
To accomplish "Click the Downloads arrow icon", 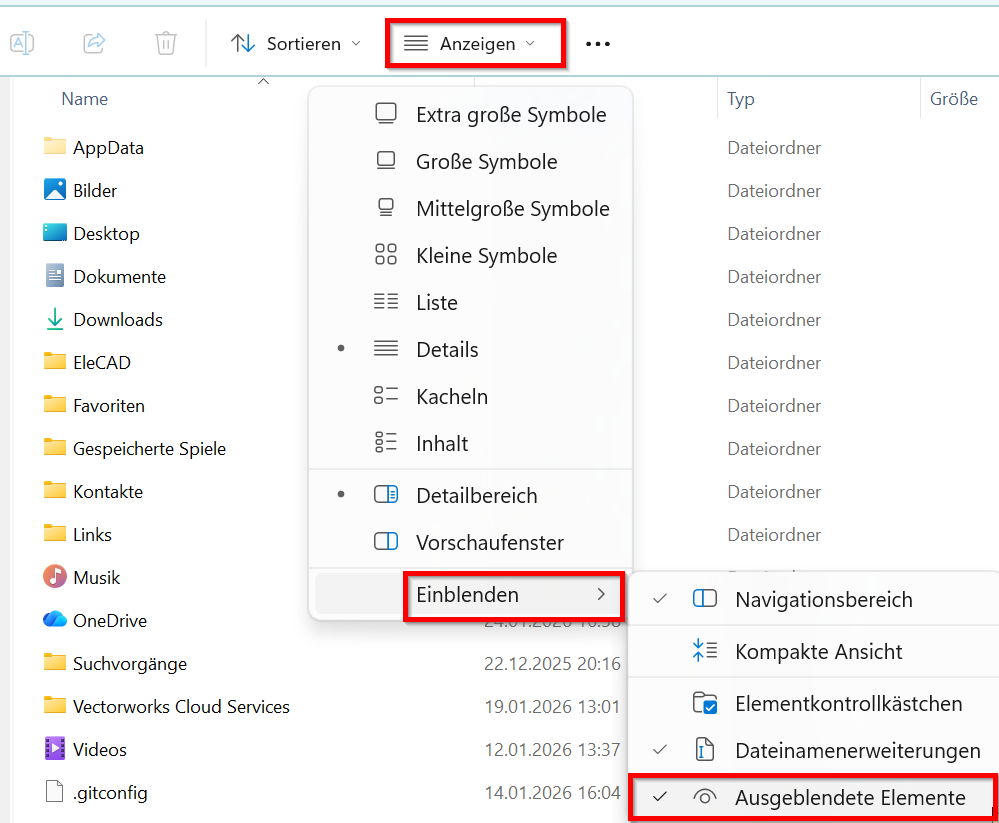I will (55, 320).
